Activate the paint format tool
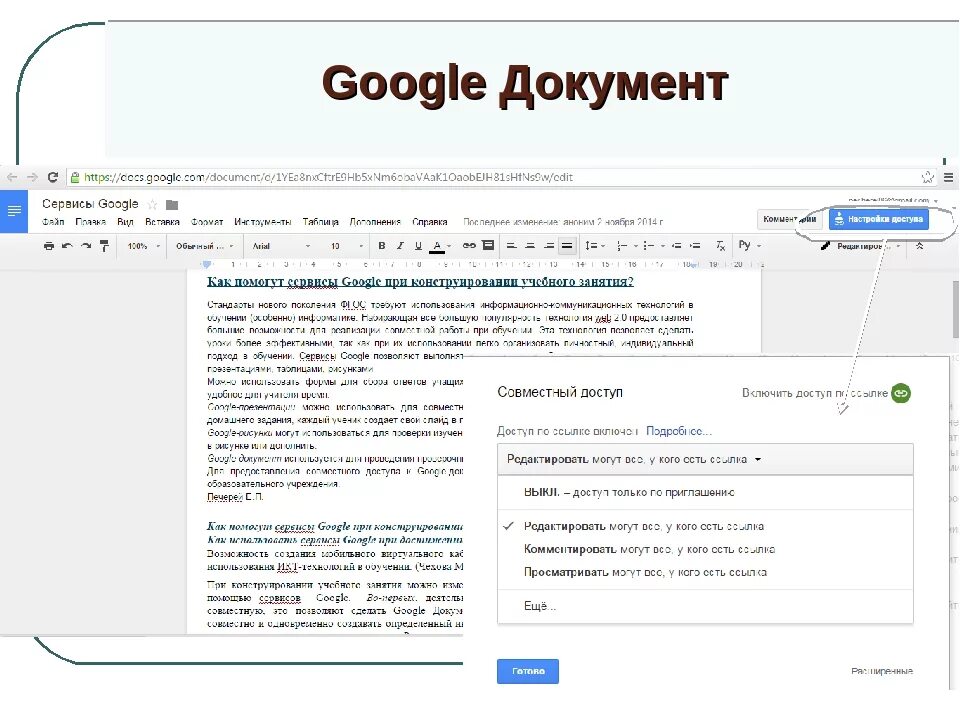 pos(104,246)
